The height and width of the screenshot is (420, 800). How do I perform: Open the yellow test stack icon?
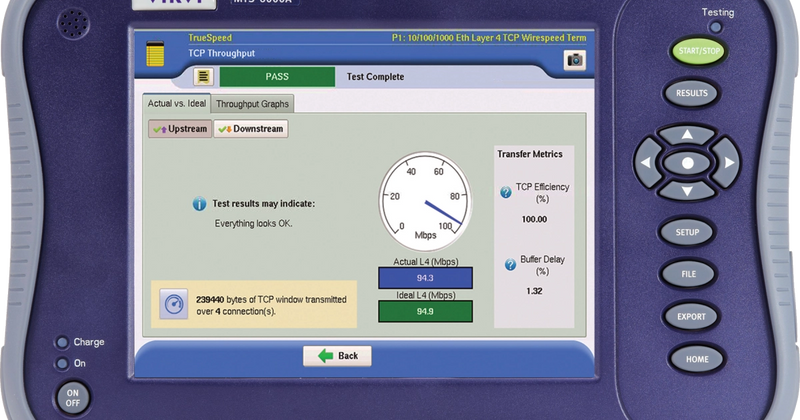click(155, 54)
